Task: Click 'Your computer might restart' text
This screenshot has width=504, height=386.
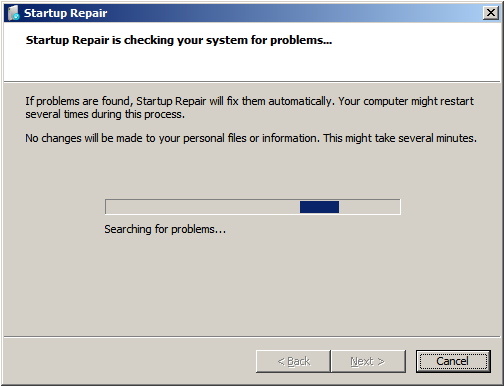Action: point(406,101)
